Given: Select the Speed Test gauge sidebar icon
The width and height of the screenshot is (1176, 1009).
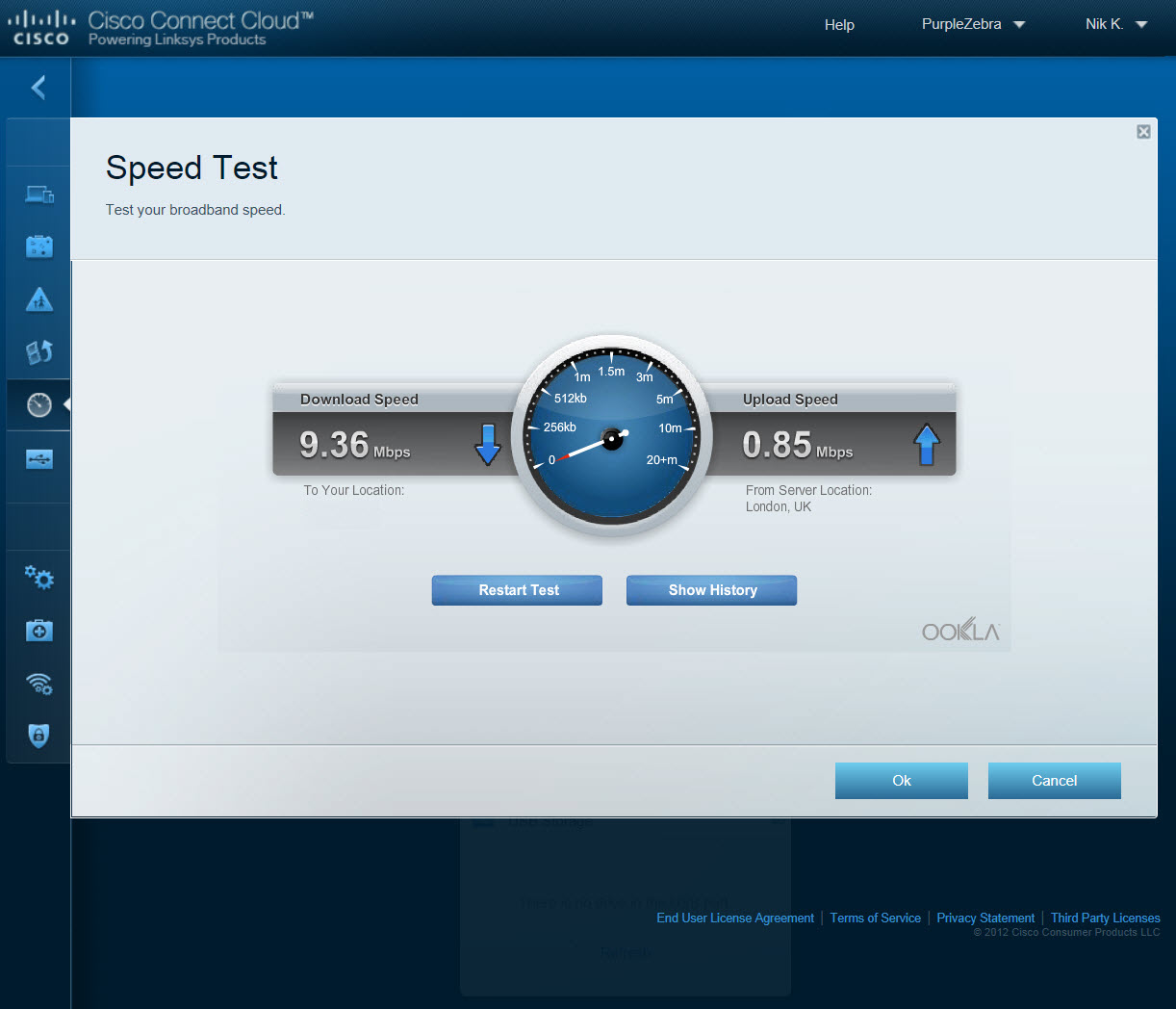Looking at the screenshot, I should 39,404.
